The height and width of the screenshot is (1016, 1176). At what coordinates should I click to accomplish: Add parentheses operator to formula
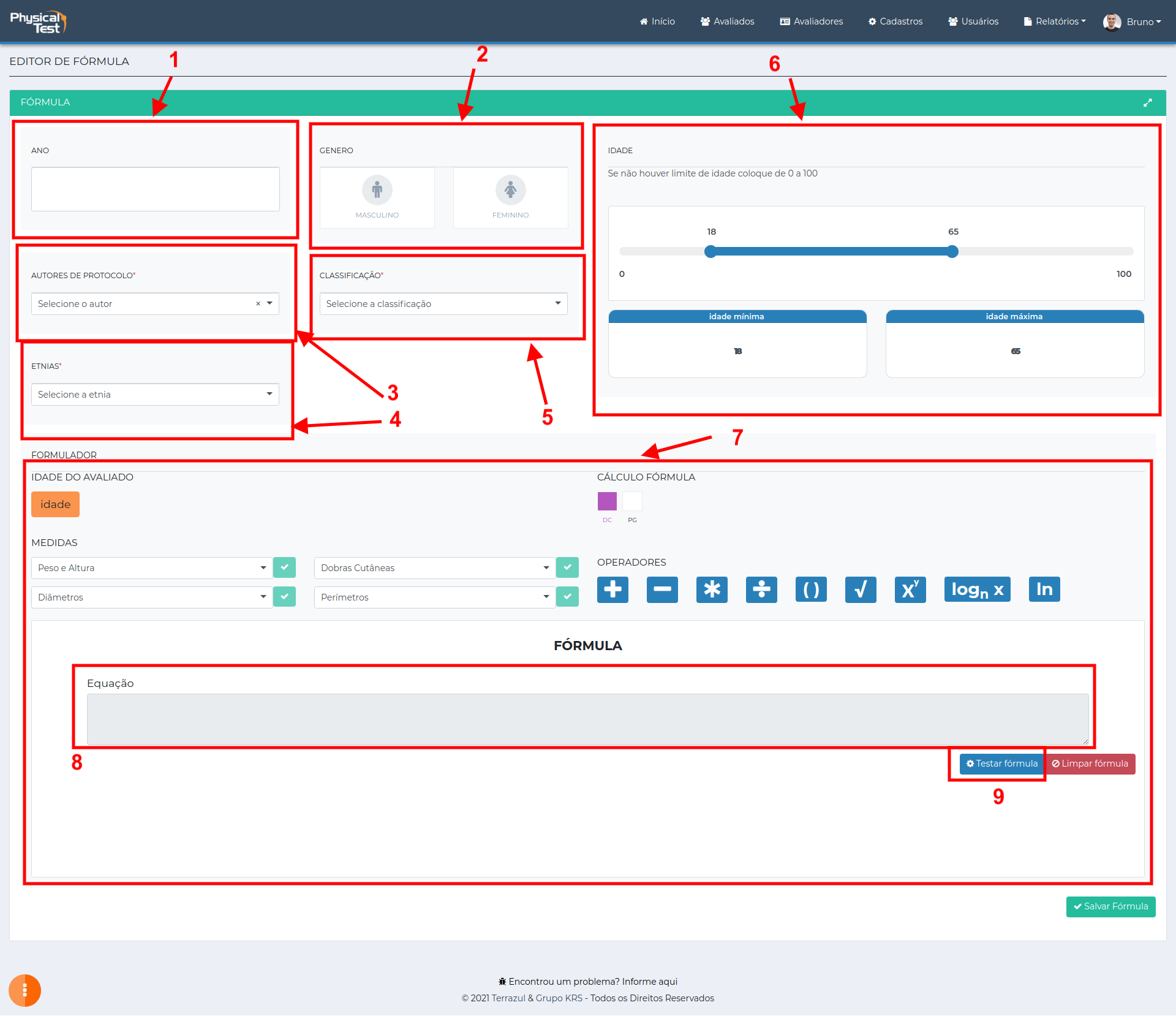coord(811,590)
